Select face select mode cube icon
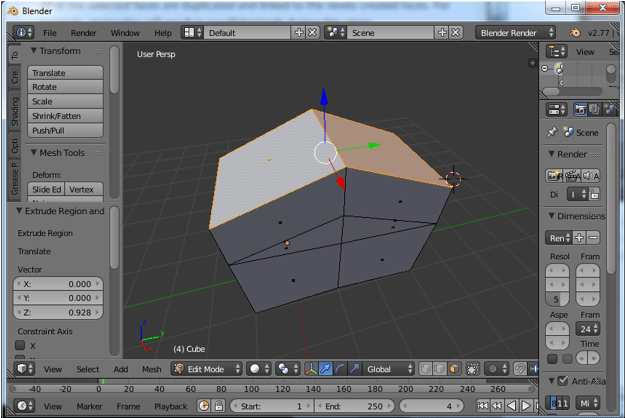Image resolution: width=625 pixels, height=418 pixels. pyautogui.click(x=455, y=369)
